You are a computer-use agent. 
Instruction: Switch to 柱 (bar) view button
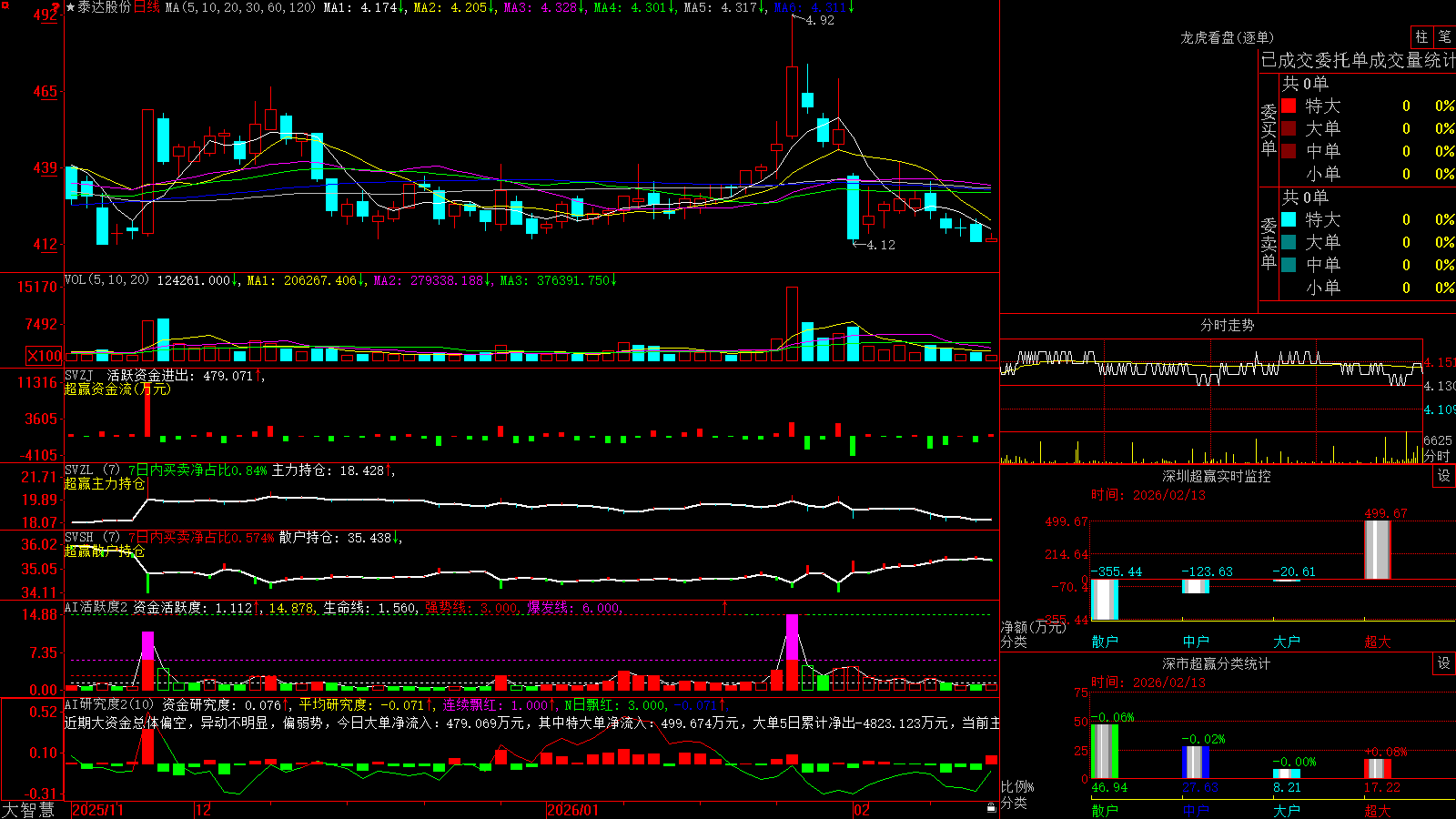(1421, 37)
